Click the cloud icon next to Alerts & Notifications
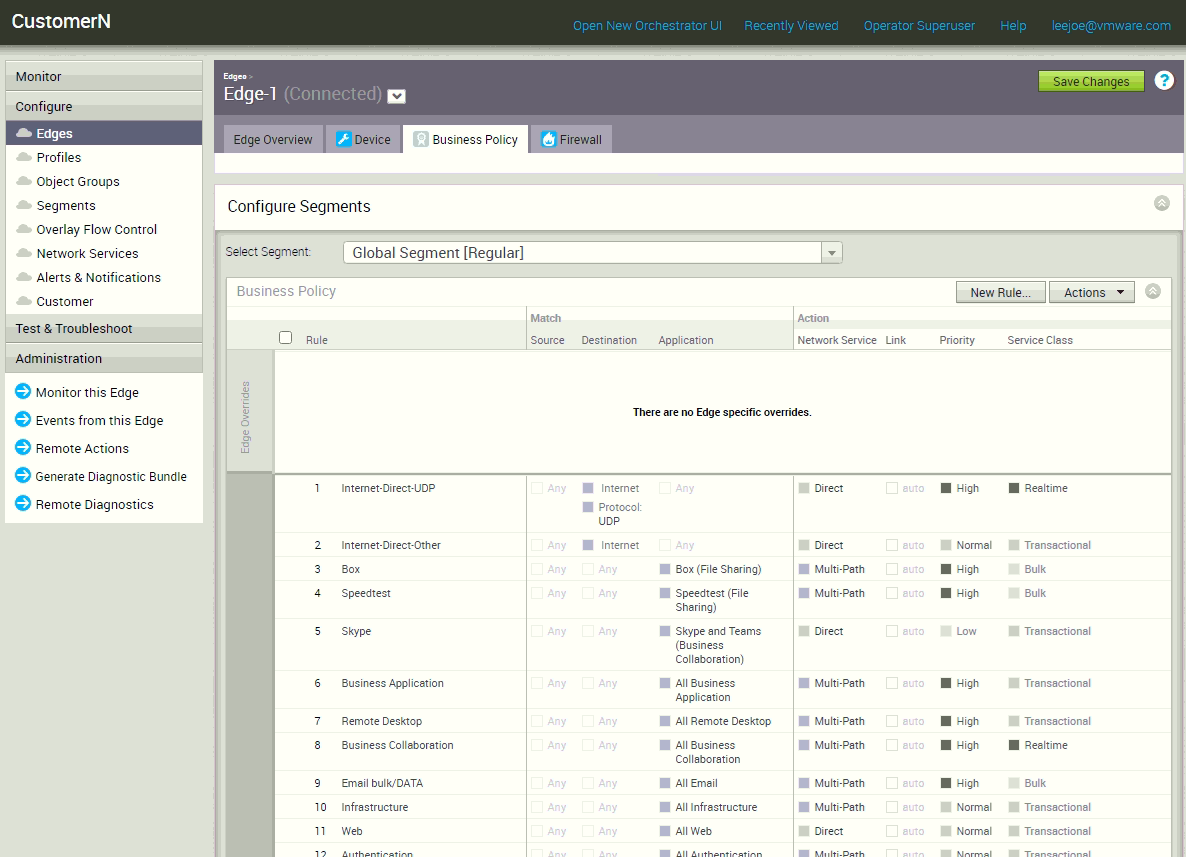This screenshot has height=857, width=1186. click(x=24, y=277)
